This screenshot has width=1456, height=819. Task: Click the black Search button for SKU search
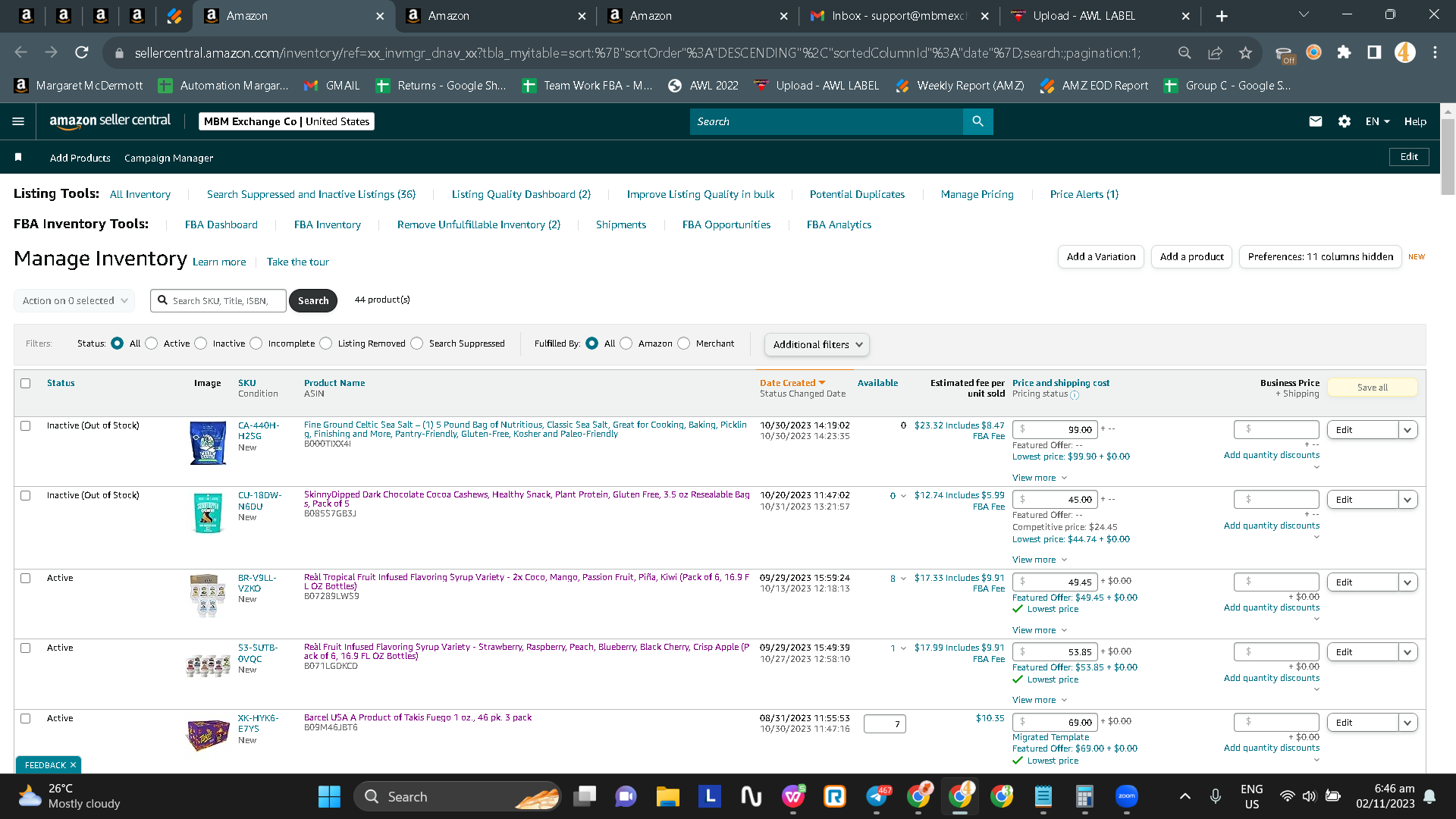(313, 301)
